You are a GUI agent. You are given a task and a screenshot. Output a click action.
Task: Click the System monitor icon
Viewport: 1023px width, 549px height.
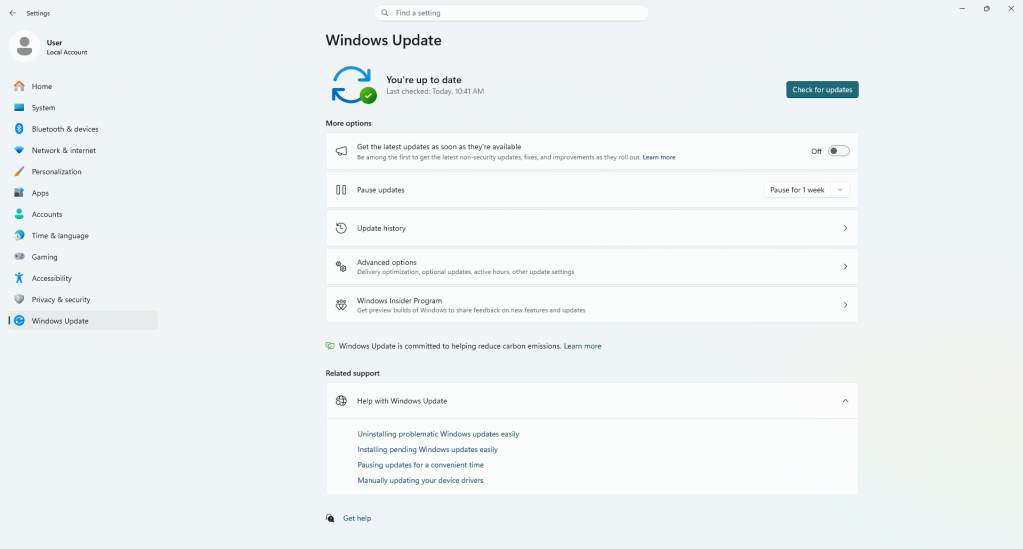pyautogui.click(x=19, y=108)
